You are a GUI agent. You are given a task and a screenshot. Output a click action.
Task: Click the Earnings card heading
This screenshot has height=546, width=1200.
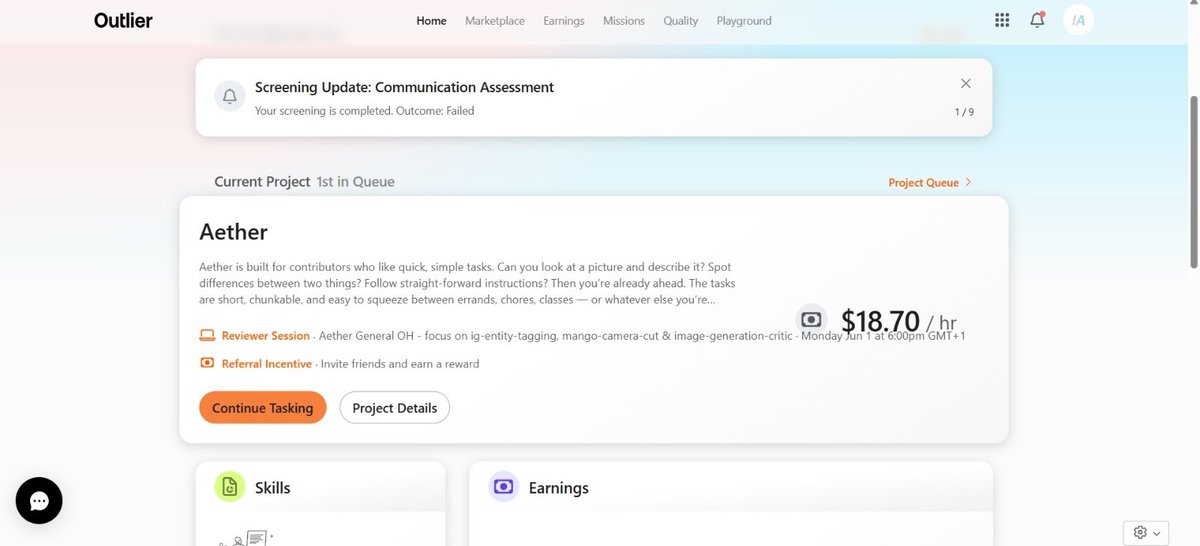click(x=559, y=488)
